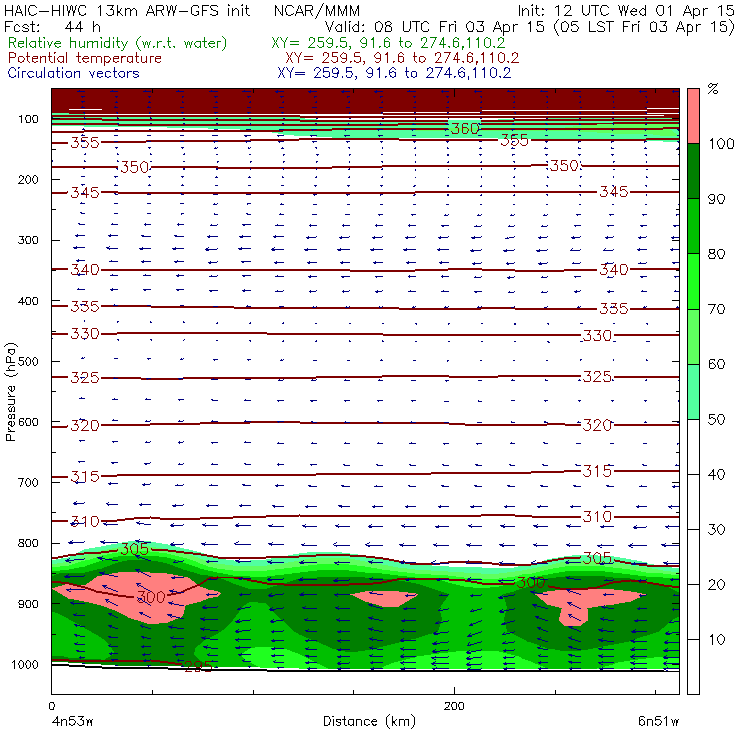Click the green XY= 259.5, 91.6 coordinates line
The height and width of the screenshot is (740, 740).
click(x=388, y=43)
